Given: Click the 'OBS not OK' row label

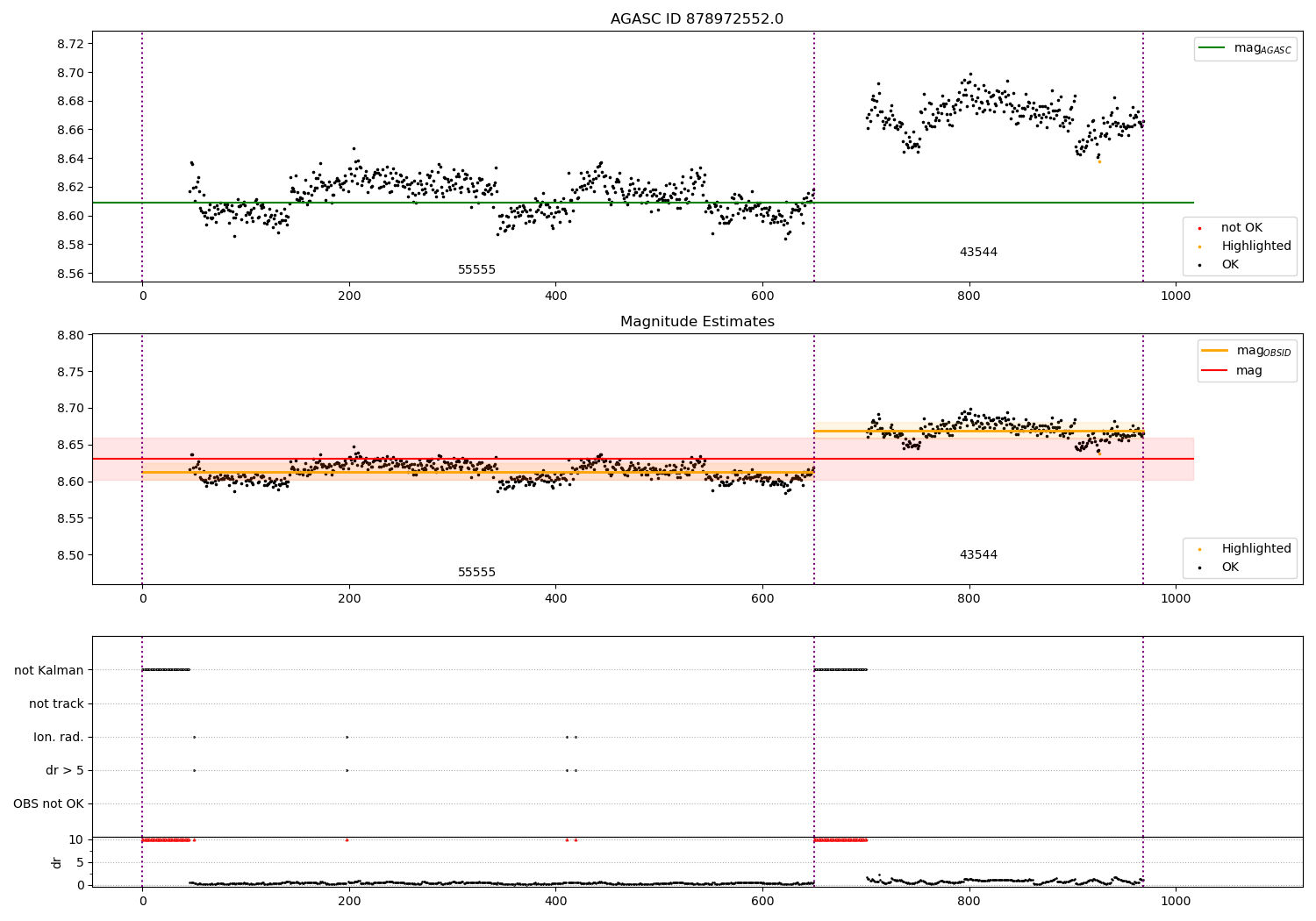Looking at the screenshot, I should 48,804.
